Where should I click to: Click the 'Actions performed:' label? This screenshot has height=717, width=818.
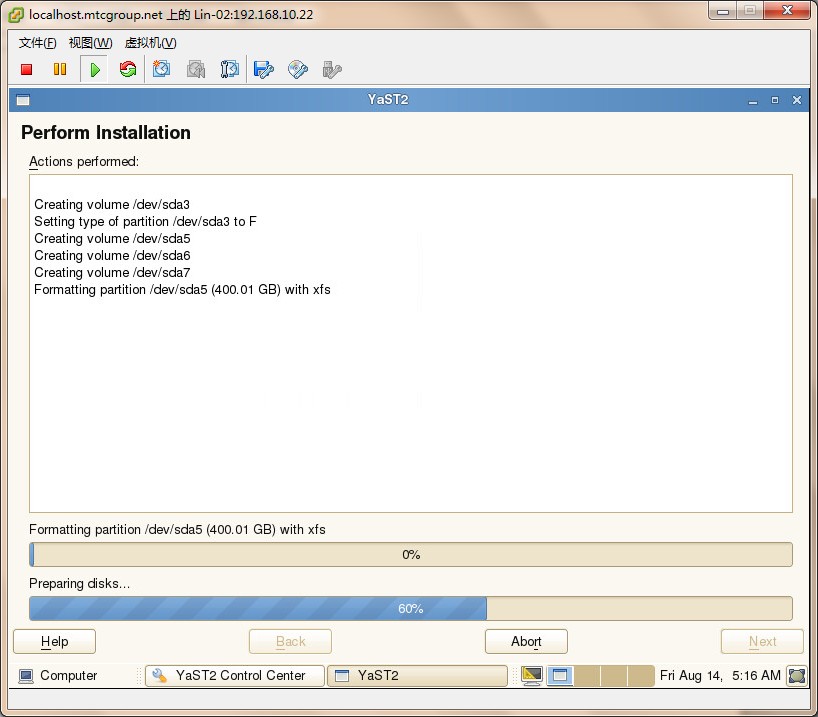[84, 162]
